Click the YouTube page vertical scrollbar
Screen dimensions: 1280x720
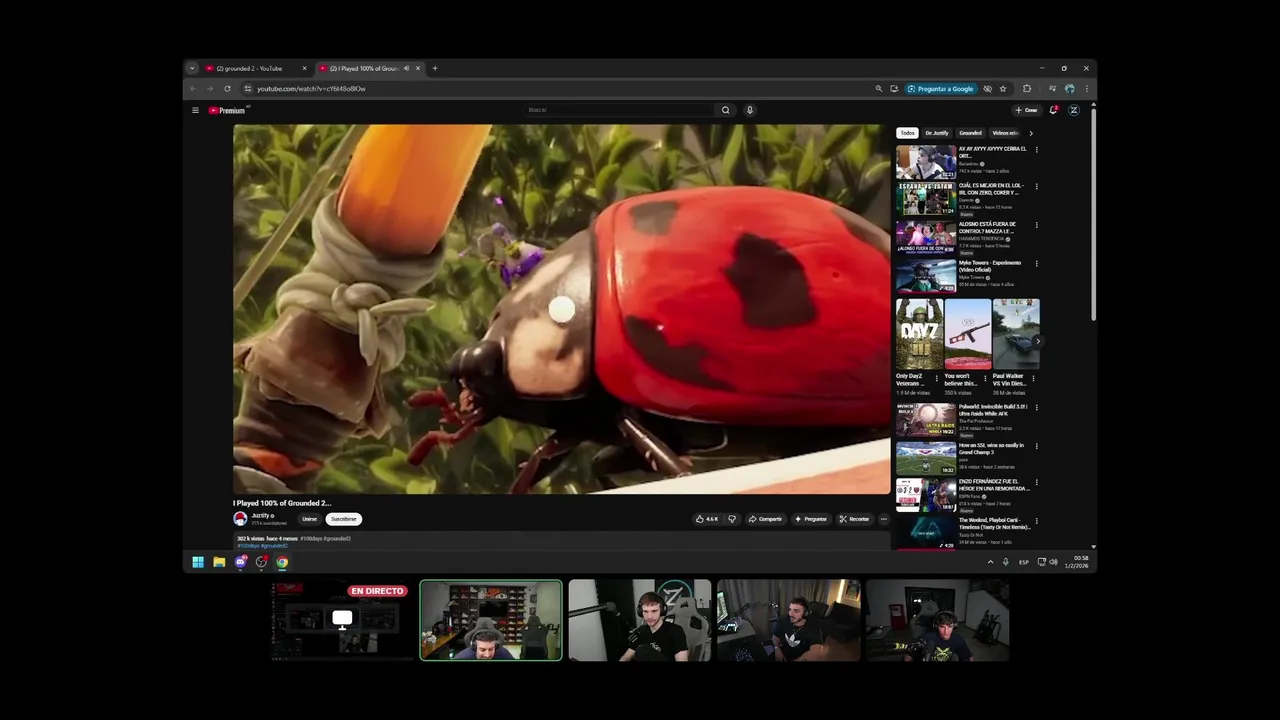tap(1093, 215)
